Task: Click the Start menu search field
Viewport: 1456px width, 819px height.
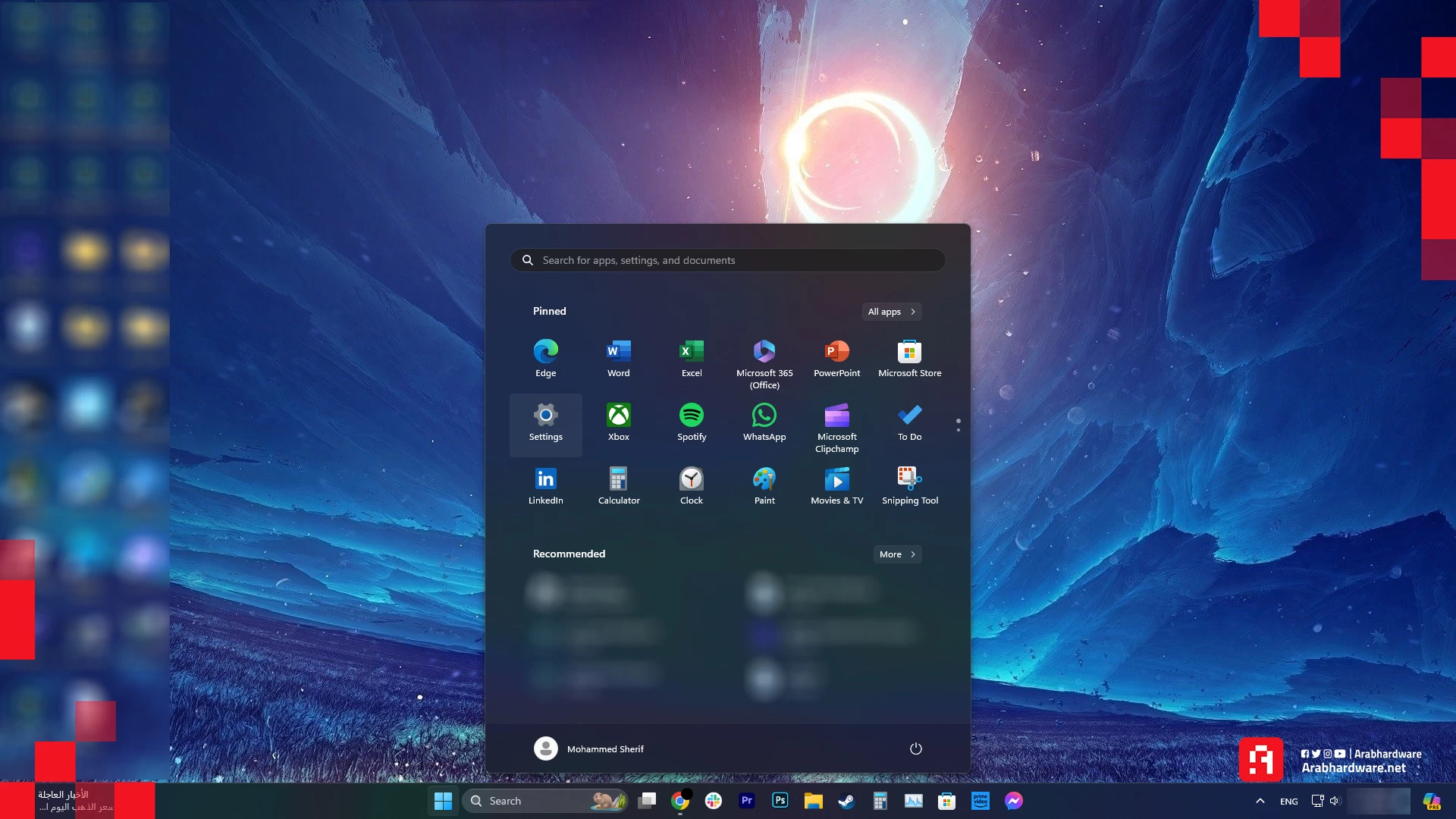Action: 727,260
